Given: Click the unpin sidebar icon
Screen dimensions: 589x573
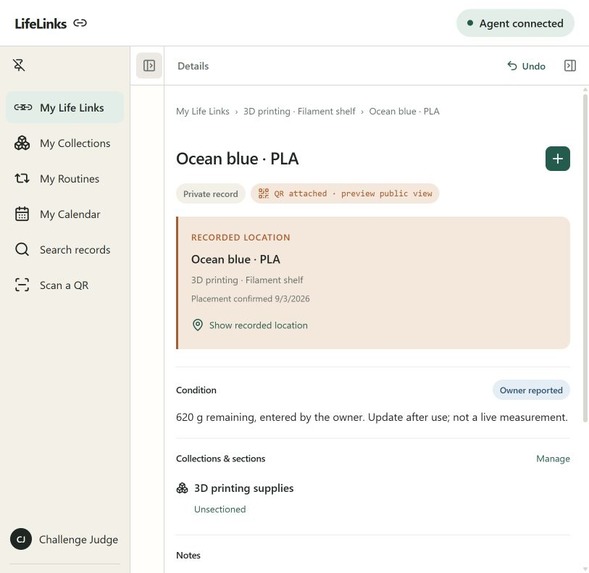Looking at the screenshot, I should [x=19, y=65].
